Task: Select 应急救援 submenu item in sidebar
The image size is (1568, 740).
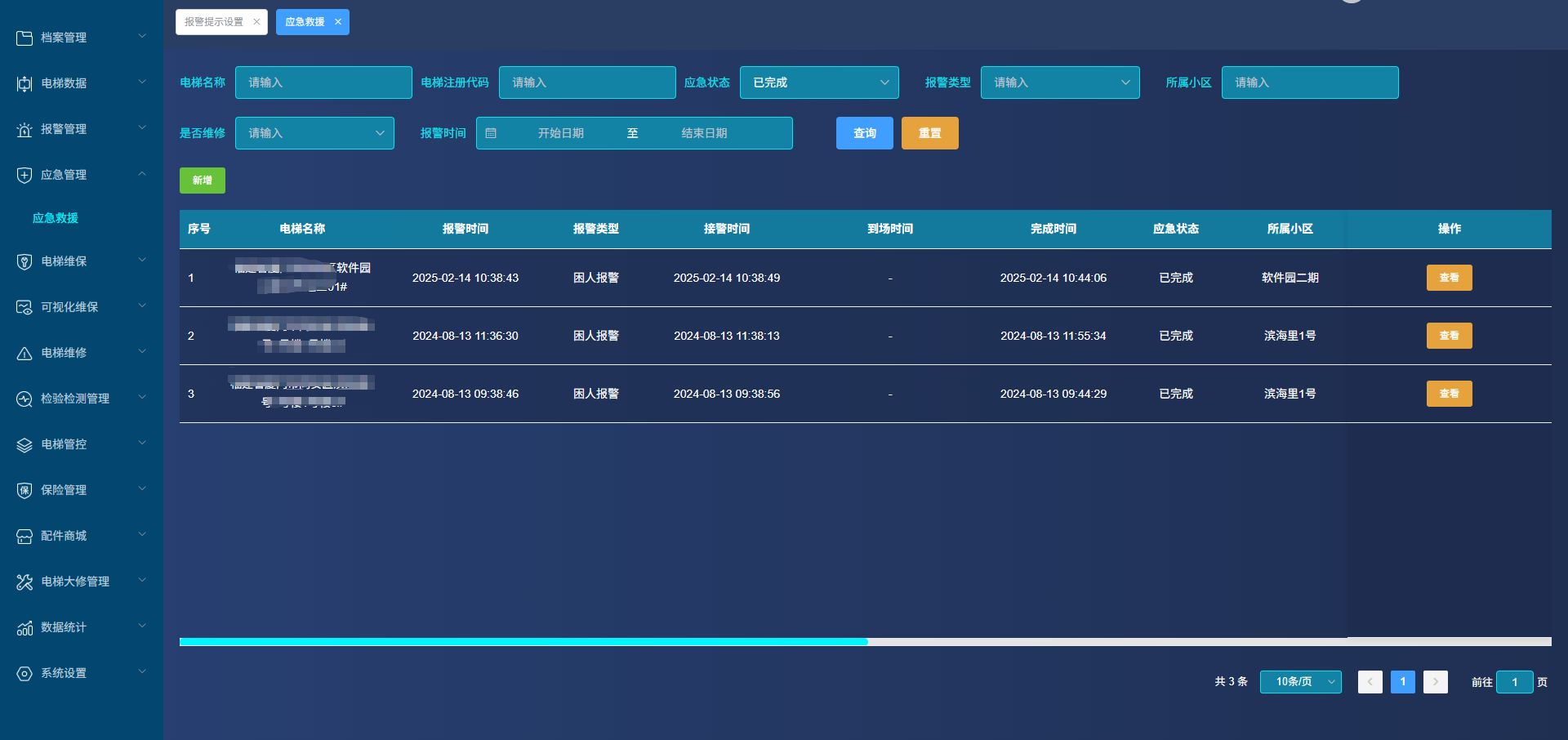Action: [x=56, y=218]
